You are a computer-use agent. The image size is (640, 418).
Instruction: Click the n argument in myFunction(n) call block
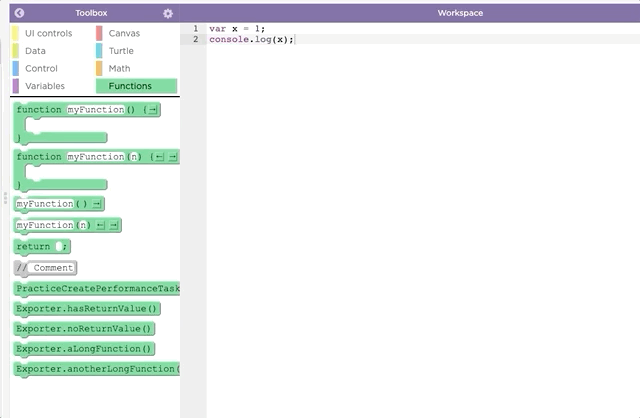[83, 225]
